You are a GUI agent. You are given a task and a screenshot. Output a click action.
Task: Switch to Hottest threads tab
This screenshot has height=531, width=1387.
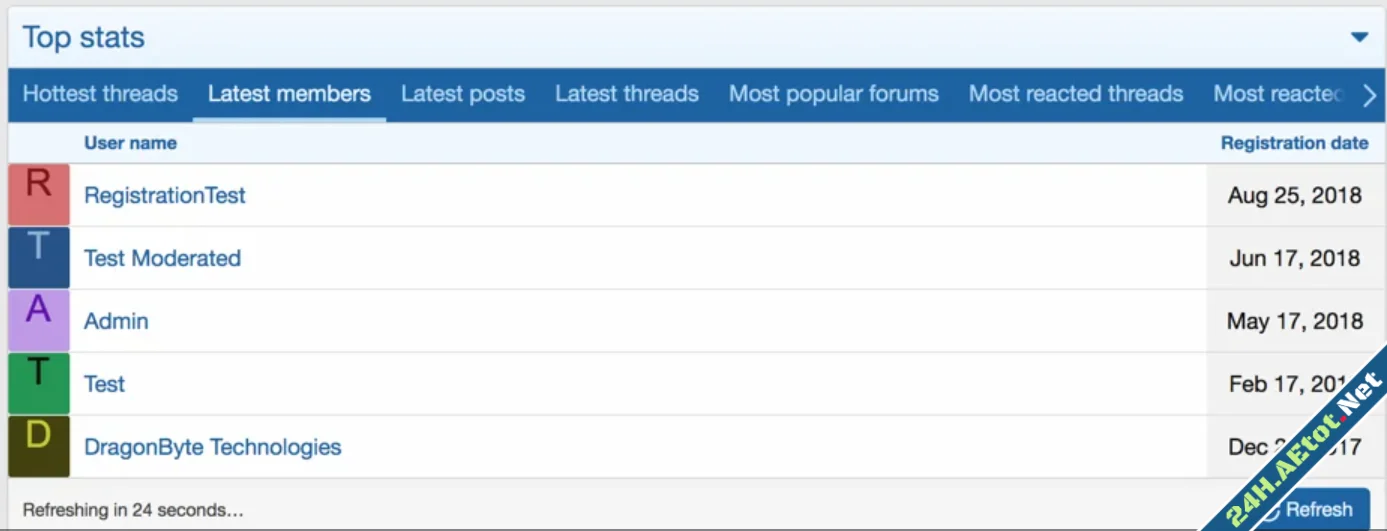point(100,94)
